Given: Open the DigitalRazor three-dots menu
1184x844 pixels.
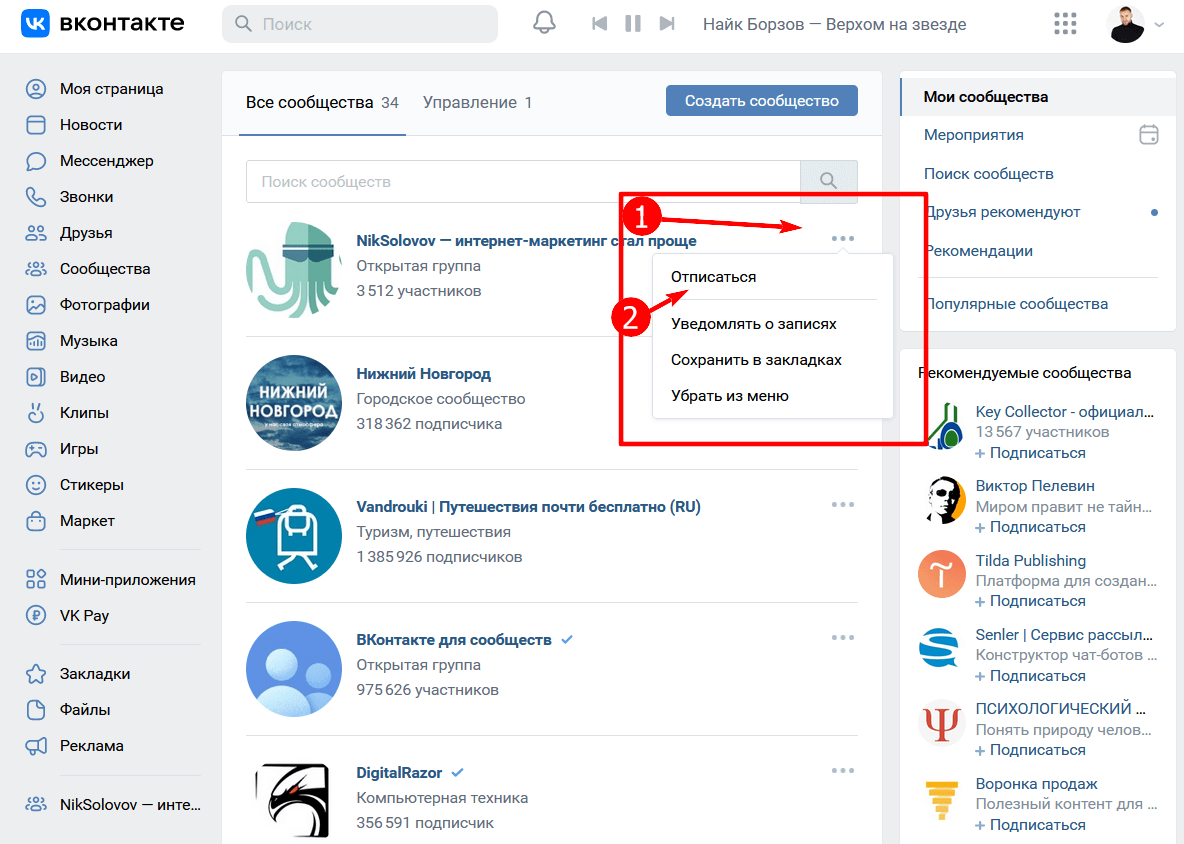Looking at the screenshot, I should click(843, 771).
